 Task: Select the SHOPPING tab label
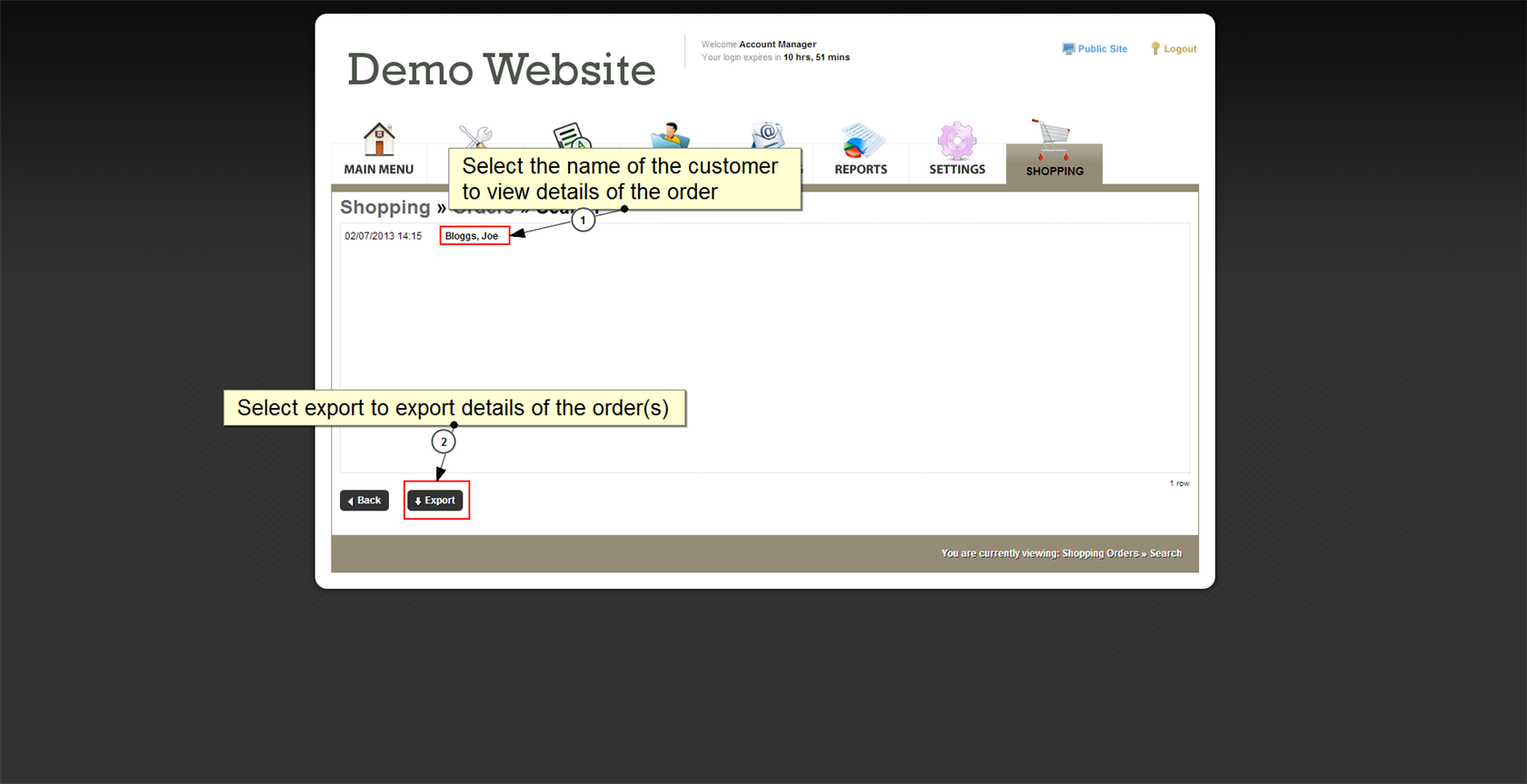(x=1054, y=171)
